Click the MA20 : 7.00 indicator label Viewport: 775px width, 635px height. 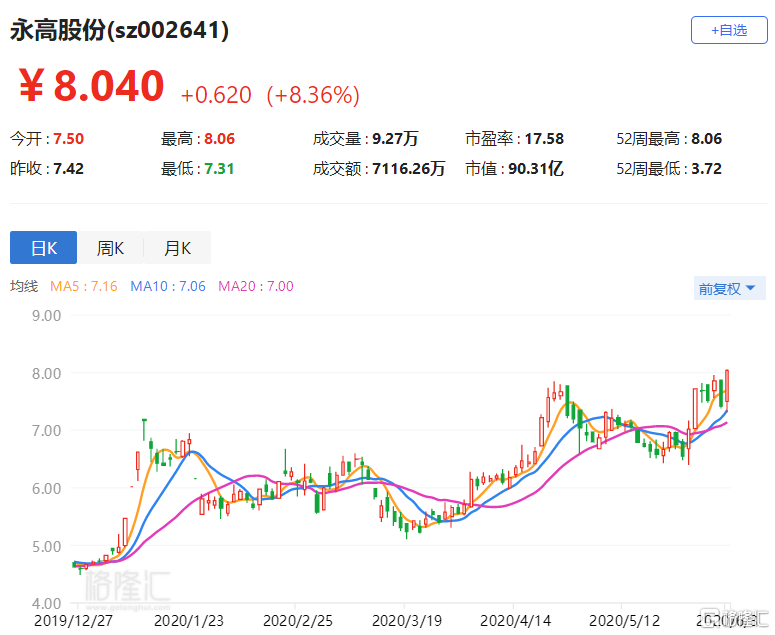pyautogui.click(x=256, y=286)
